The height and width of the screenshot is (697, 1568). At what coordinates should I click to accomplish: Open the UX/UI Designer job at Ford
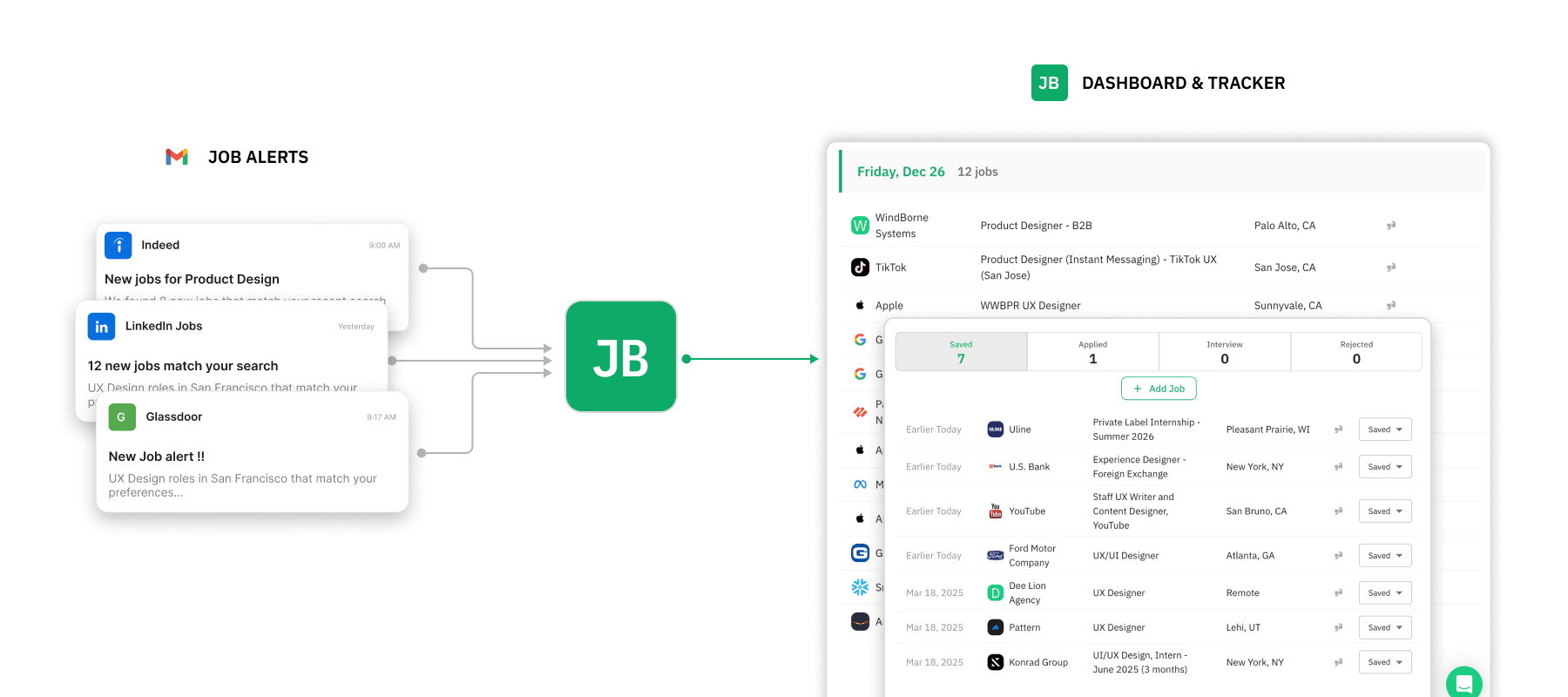[x=1125, y=556]
